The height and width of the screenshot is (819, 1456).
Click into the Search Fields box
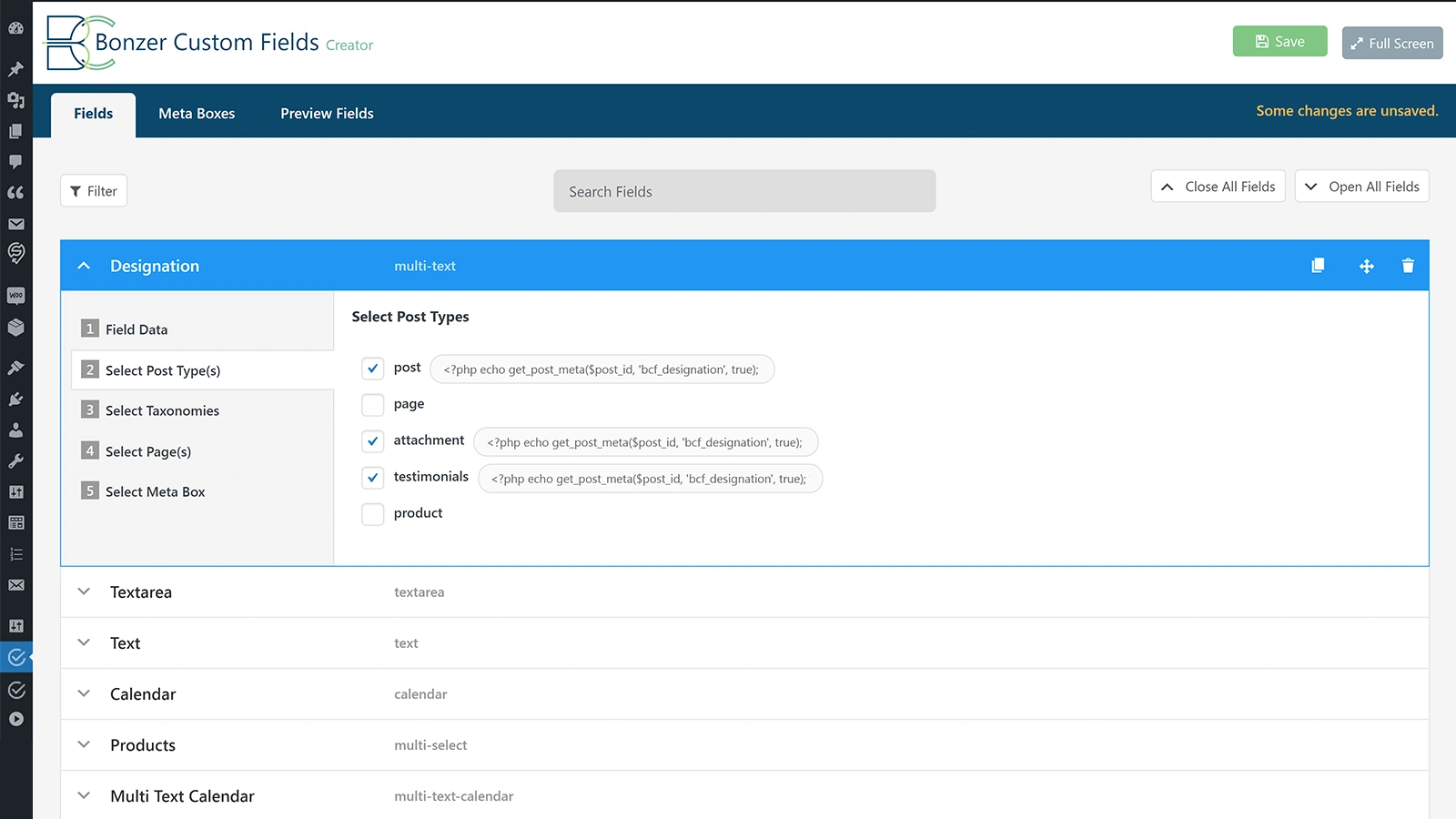pos(743,191)
